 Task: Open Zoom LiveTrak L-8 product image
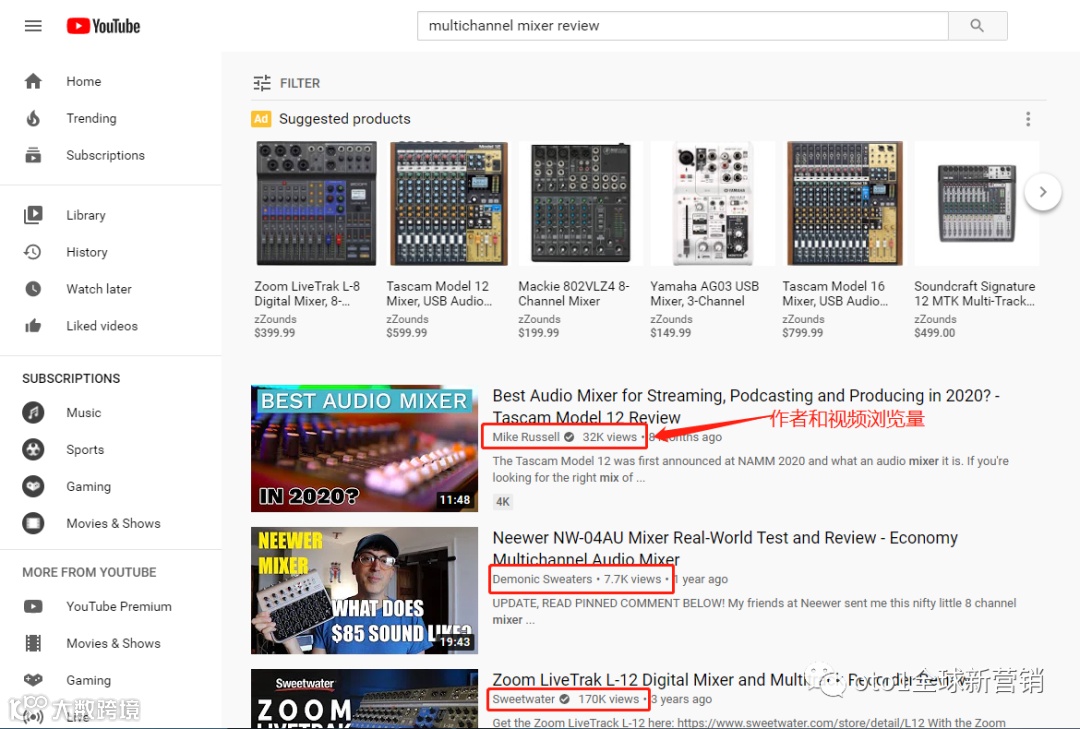316,203
